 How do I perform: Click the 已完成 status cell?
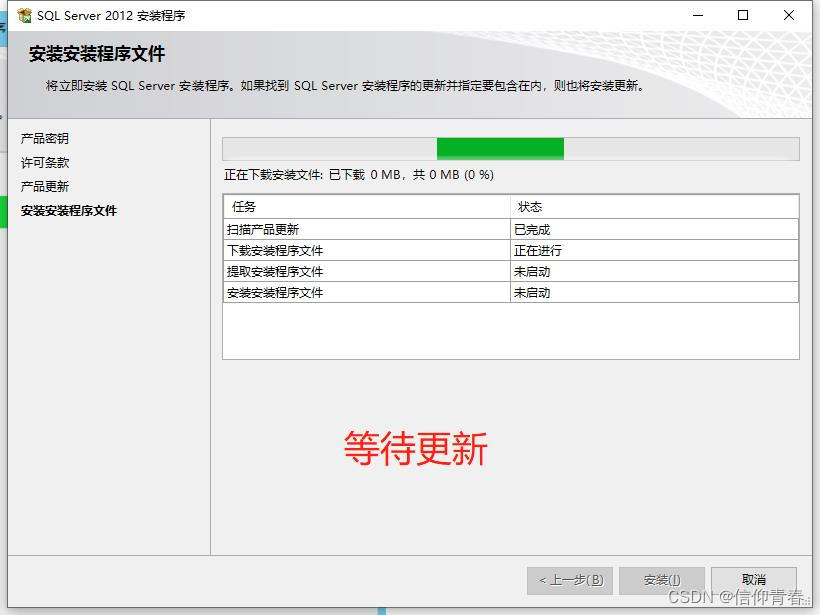click(654, 229)
